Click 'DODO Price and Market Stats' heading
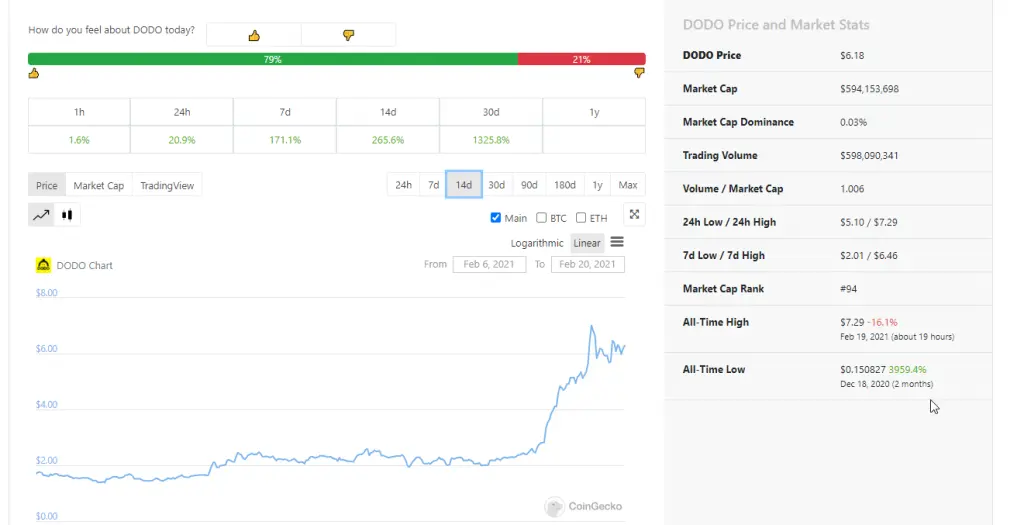 (x=776, y=25)
